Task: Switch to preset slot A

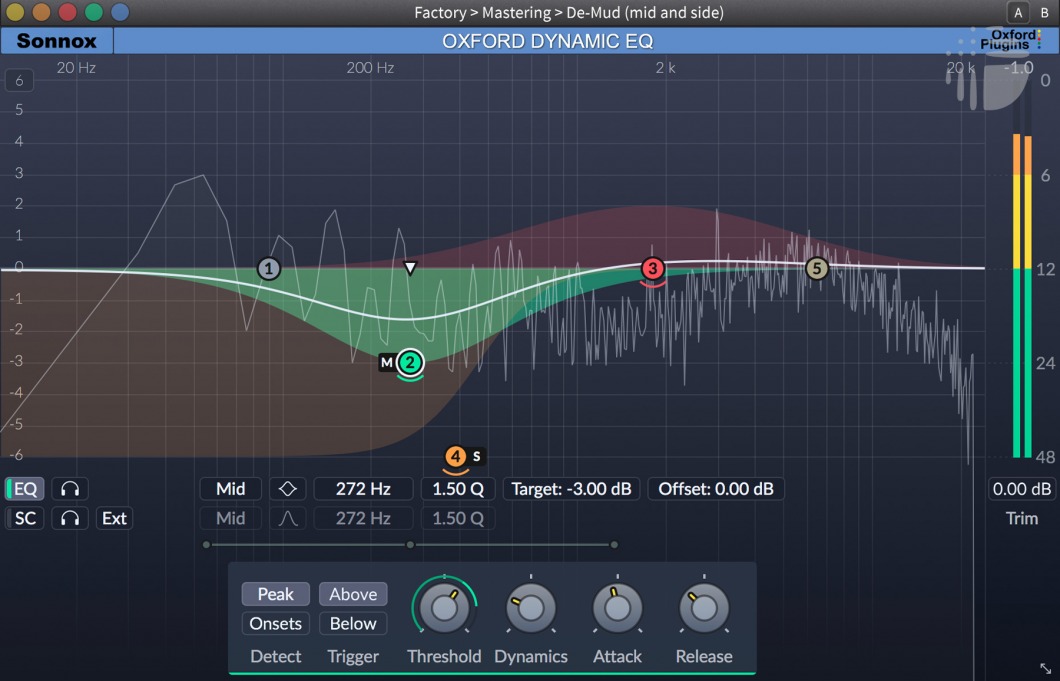Action: [1018, 12]
